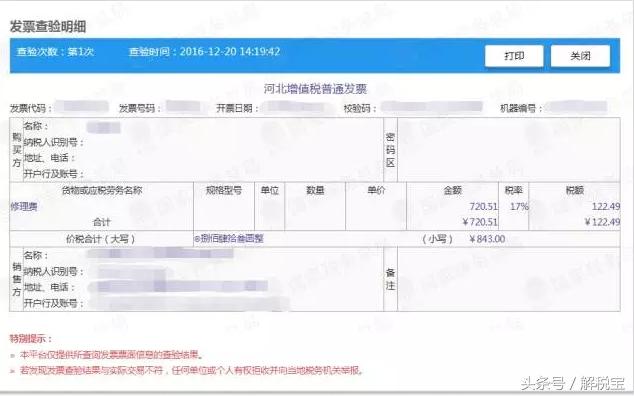Click the 规格型号 column header

pyautogui.click(x=224, y=190)
